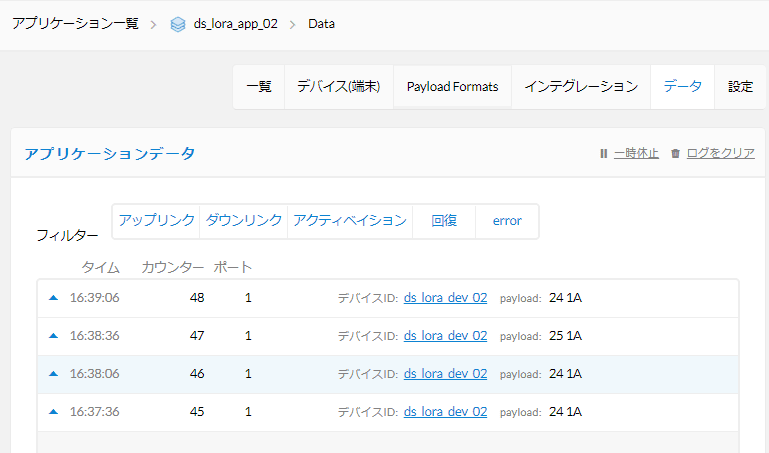Click payload value 25 1A

[x=565, y=336]
